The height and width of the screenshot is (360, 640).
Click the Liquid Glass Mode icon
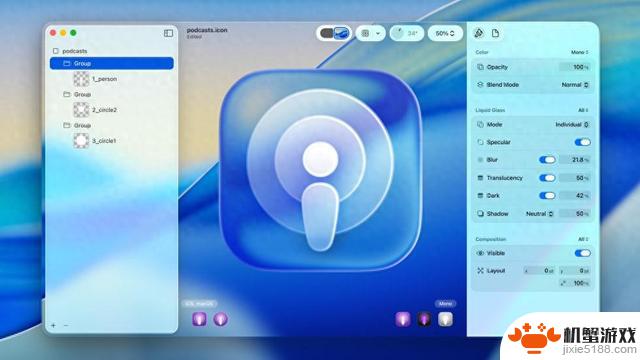pos(480,124)
